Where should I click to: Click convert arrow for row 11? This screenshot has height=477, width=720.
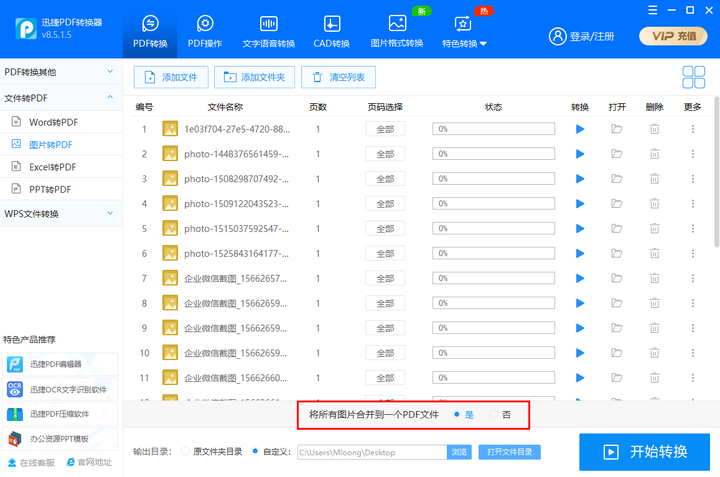click(x=580, y=378)
